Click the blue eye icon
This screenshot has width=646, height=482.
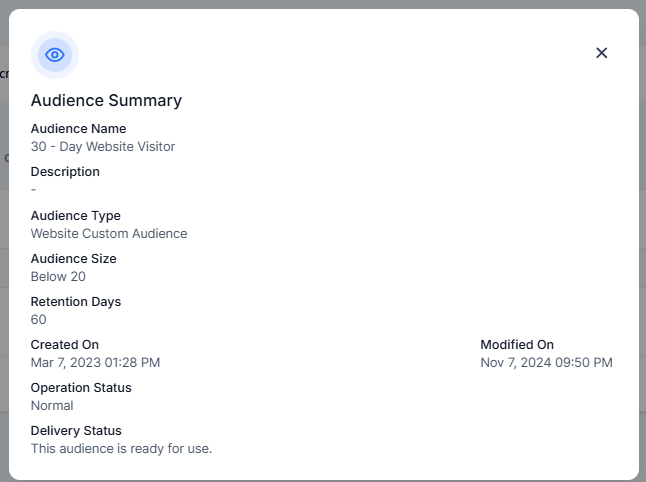(x=55, y=55)
